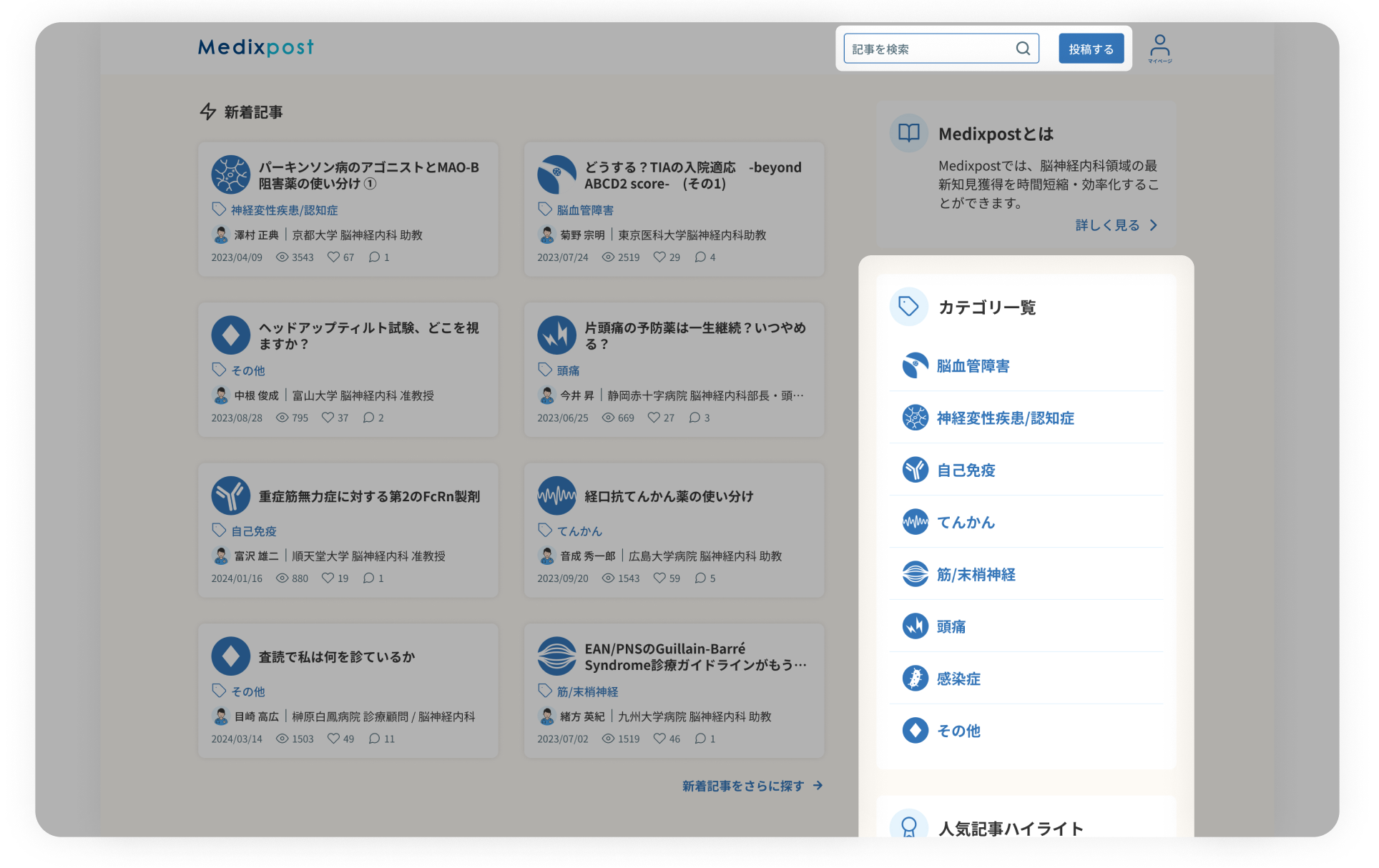
Task: Open the 片頭痛の予防薬 article title
Action: point(695,335)
